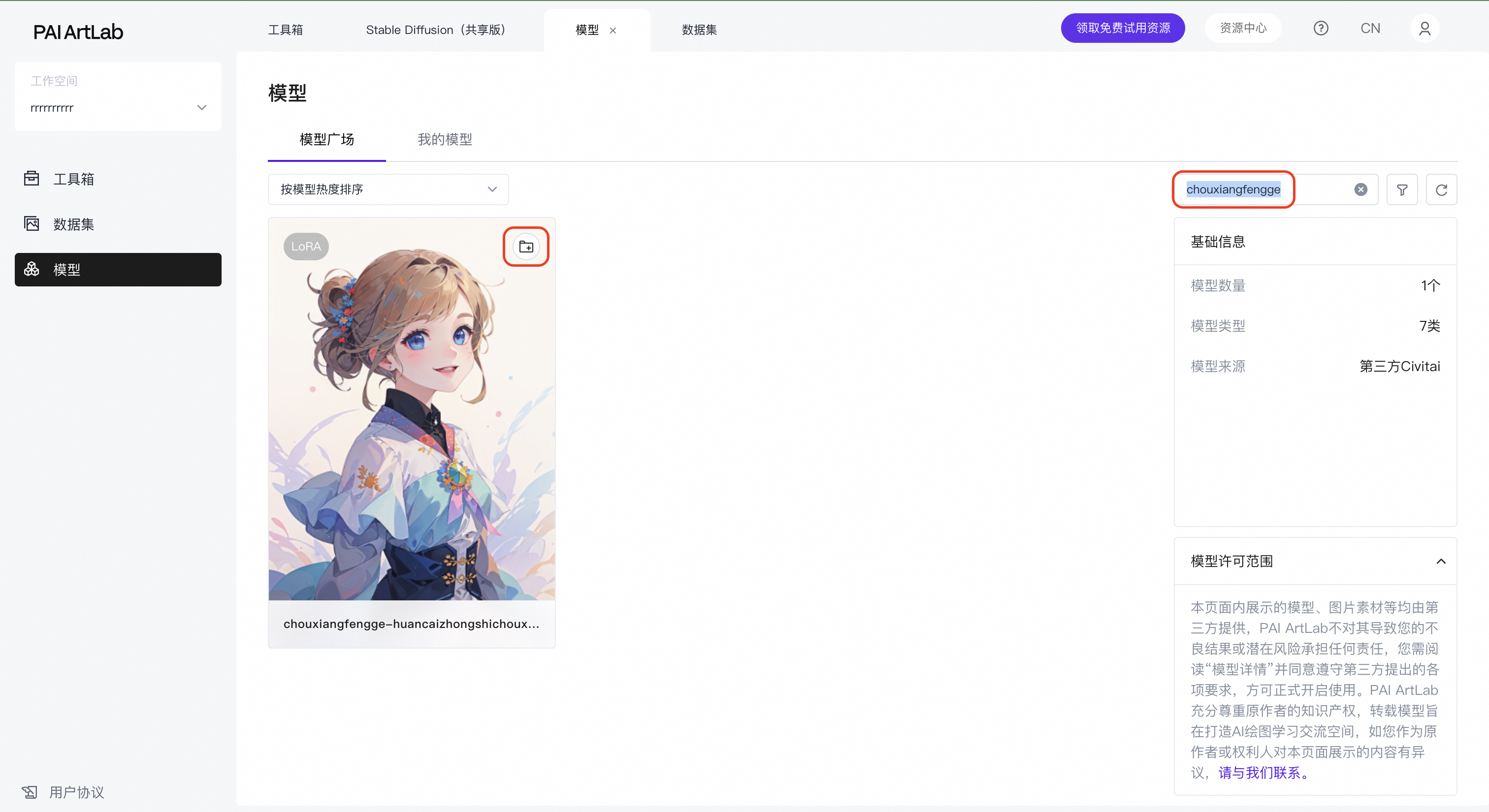Screen dimensions: 1489x812
Task: Open the user profile avatar icon
Action: coord(1424,29)
